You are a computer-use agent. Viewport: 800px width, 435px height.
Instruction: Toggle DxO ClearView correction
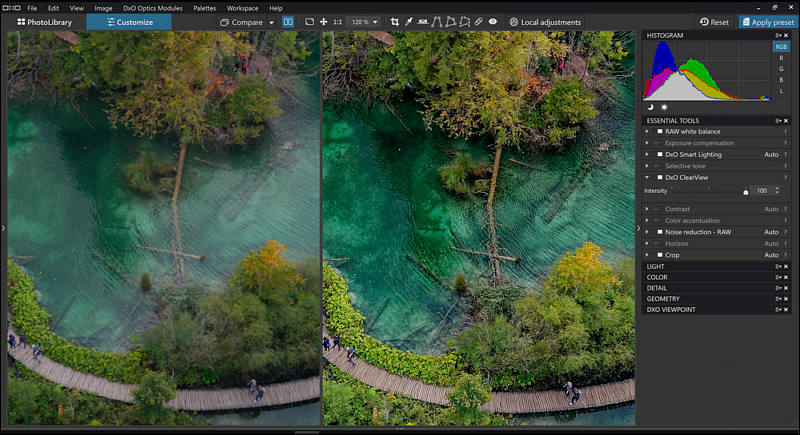[x=659, y=177]
